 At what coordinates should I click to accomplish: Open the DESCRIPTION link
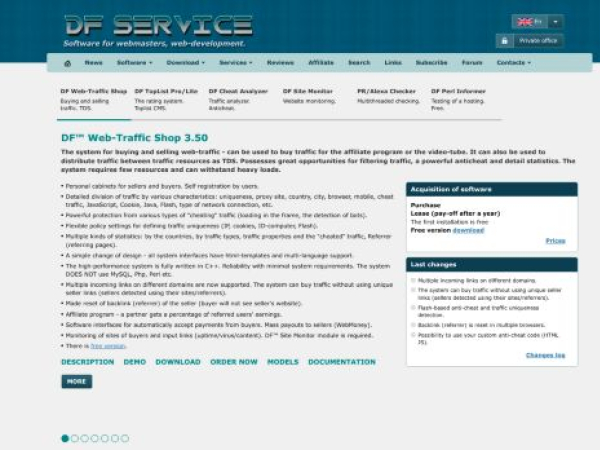[x=88, y=362]
